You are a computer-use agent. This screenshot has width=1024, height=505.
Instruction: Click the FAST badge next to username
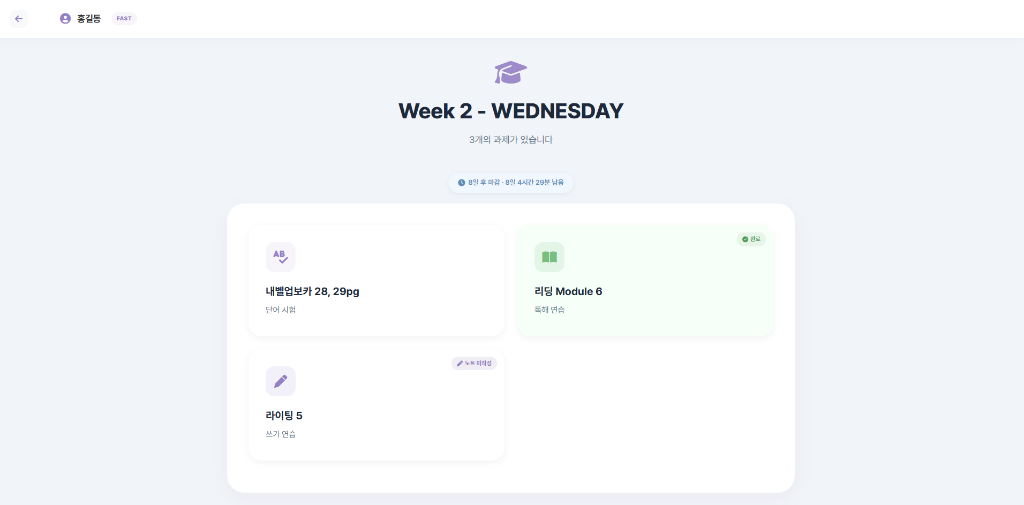click(124, 18)
